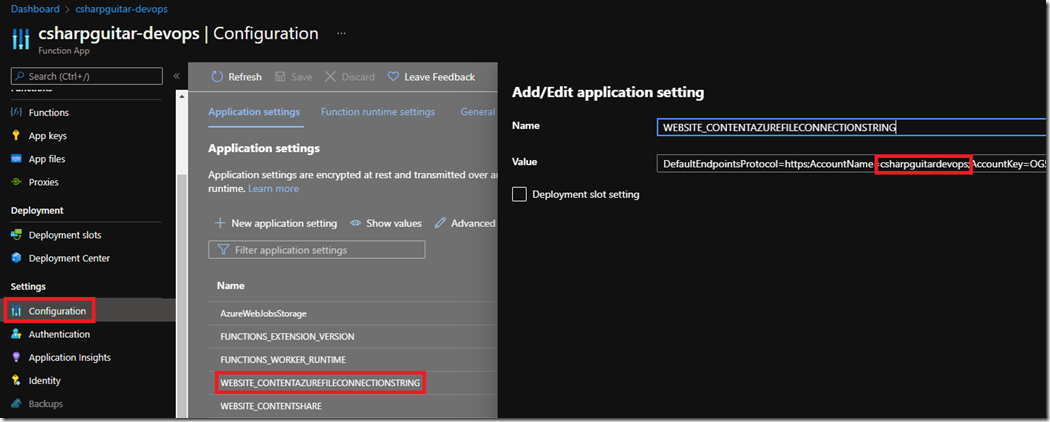The height and width of the screenshot is (422, 1050).
Task: Select Functions menu item label
Action: 49,113
